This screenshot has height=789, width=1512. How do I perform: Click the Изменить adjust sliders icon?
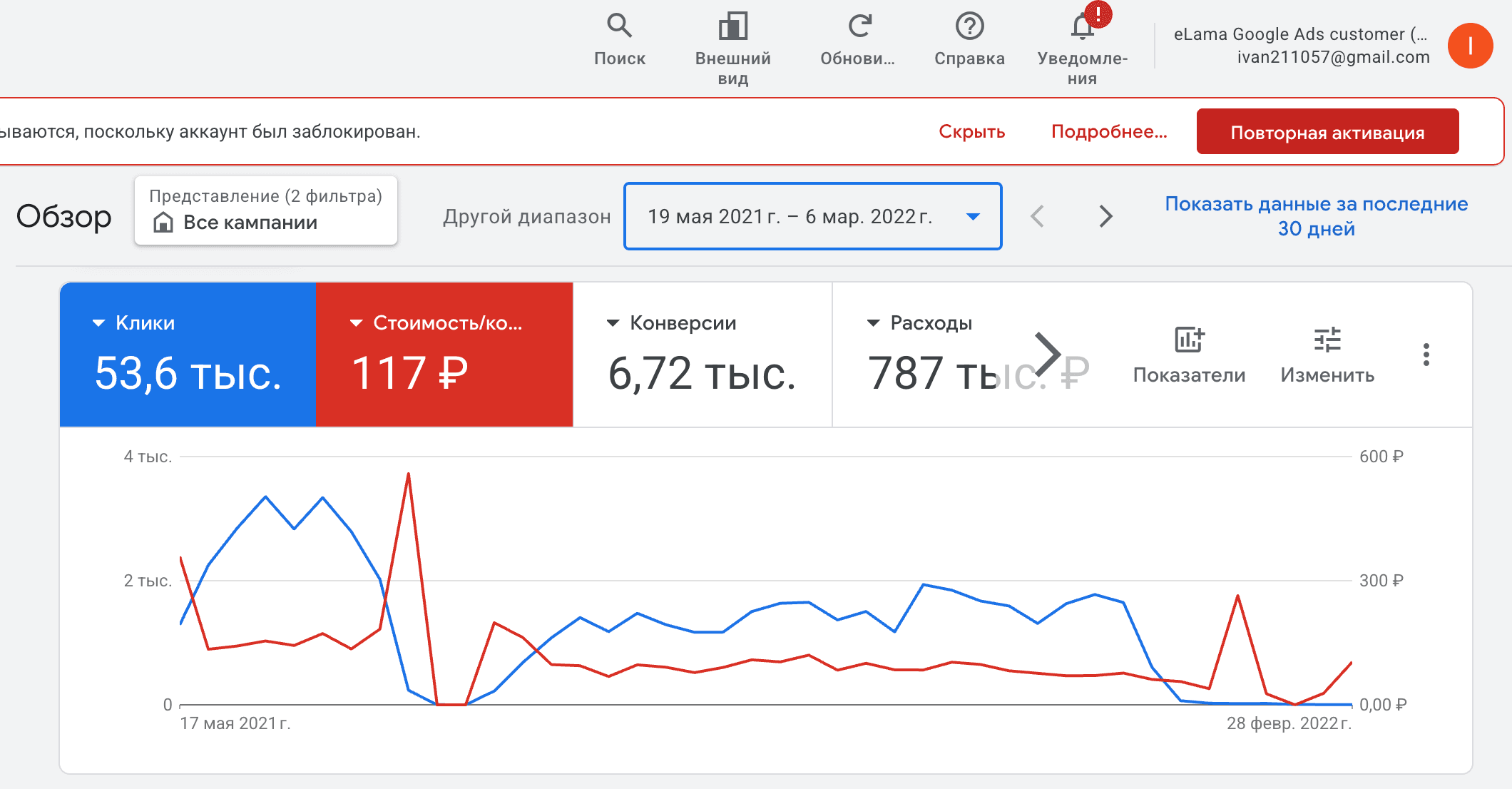(1327, 340)
